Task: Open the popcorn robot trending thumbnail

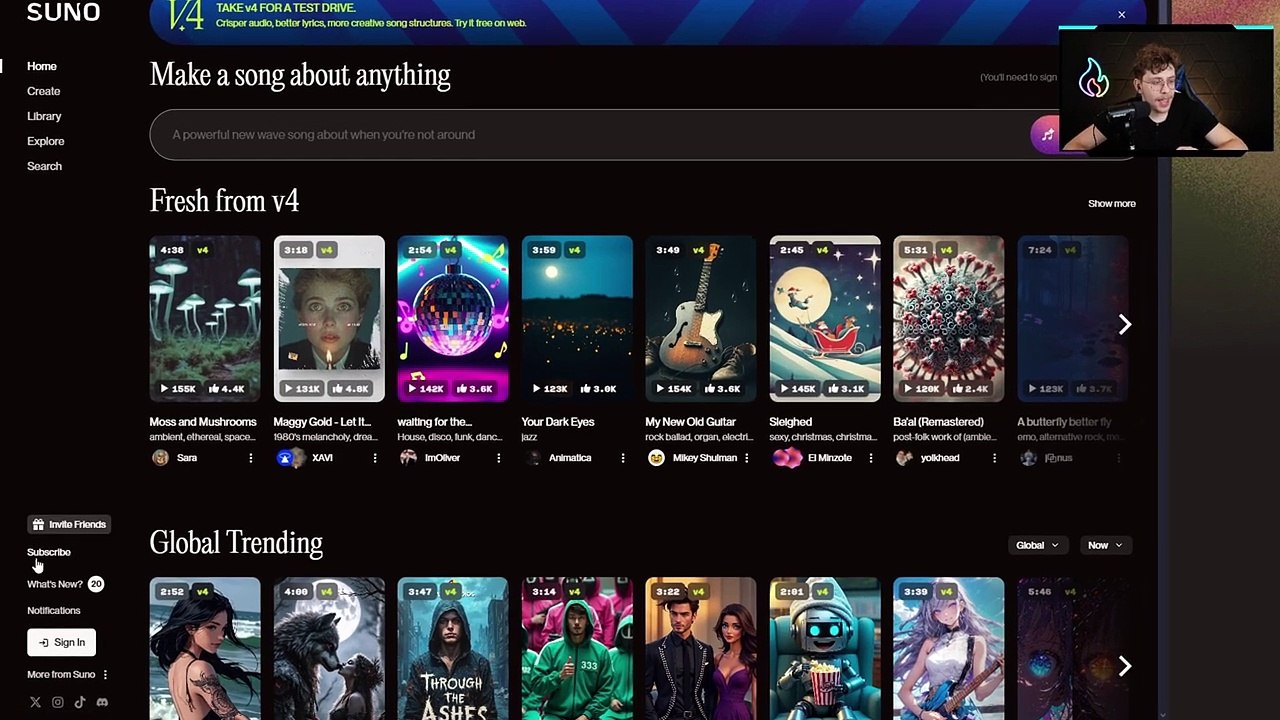Action: [825, 649]
